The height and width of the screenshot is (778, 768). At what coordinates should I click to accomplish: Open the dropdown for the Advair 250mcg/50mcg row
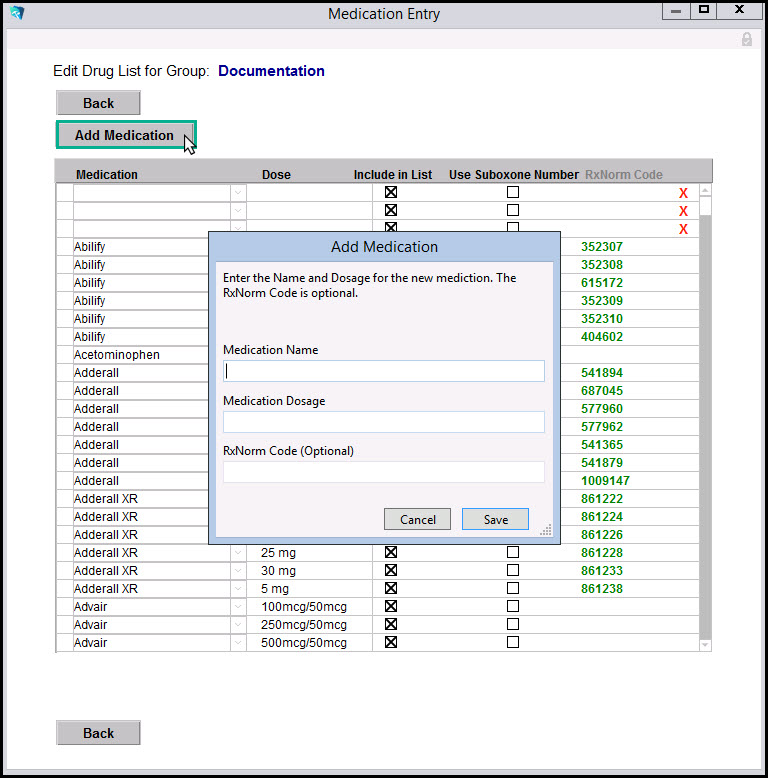click(237, 624)
